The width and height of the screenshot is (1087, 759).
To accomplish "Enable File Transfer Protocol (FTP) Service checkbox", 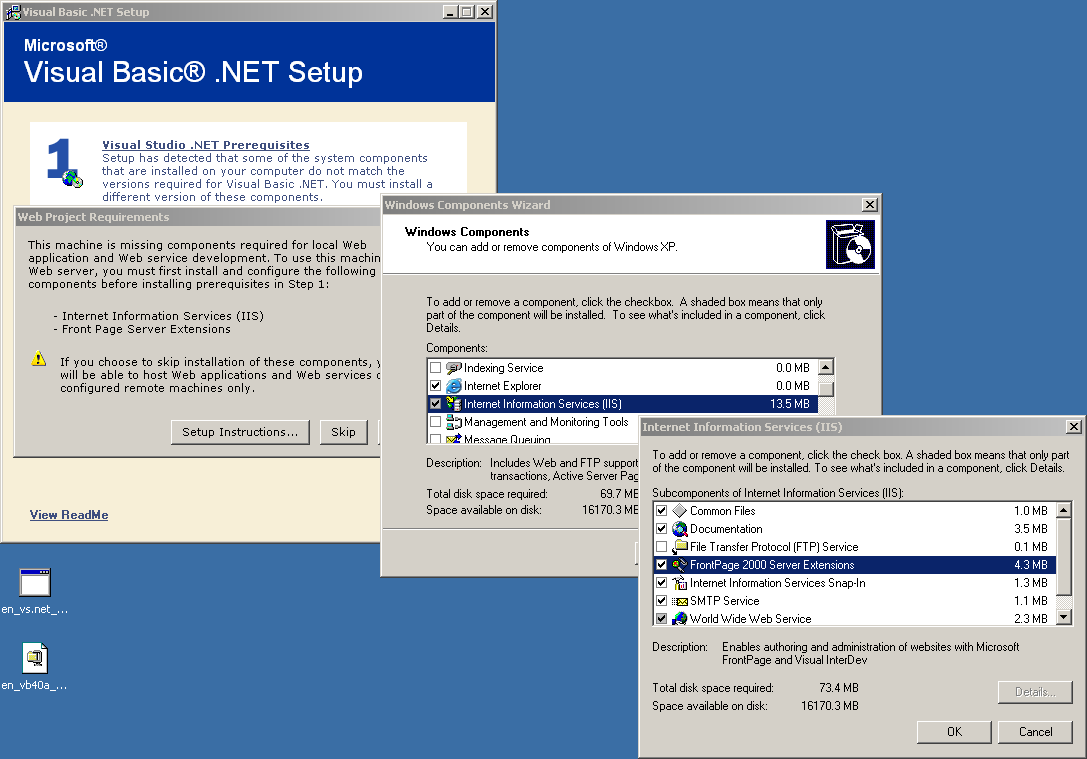I will pyautogui.click(x=661, y=547).
